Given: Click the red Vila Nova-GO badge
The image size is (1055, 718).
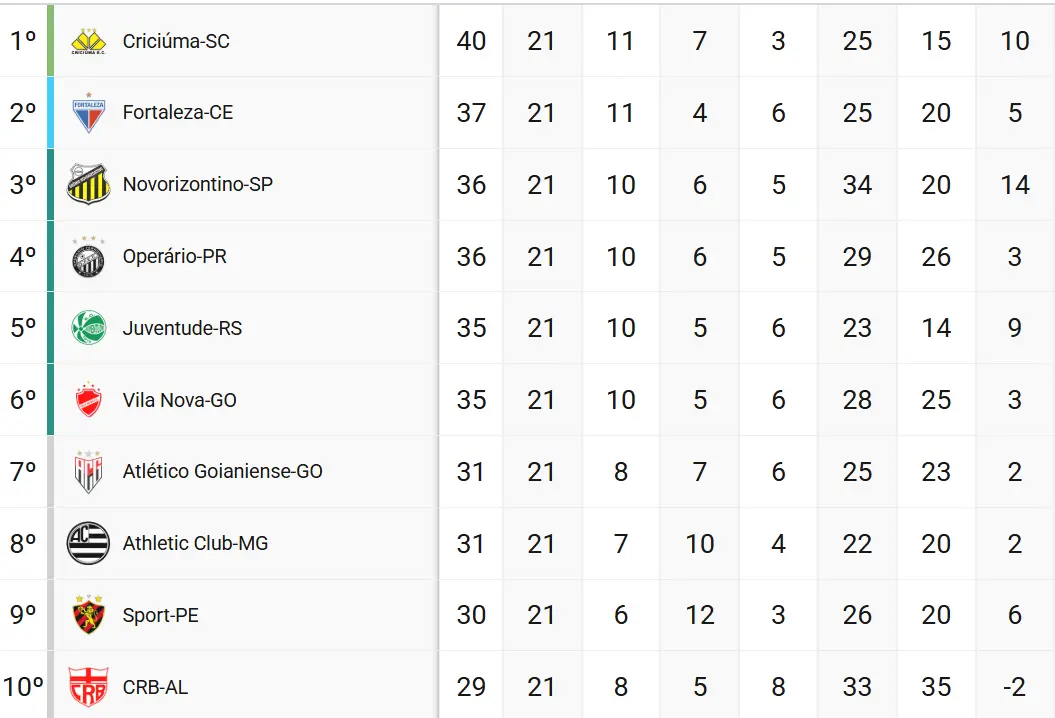Looking at the screenshot, I should point(88,400).
